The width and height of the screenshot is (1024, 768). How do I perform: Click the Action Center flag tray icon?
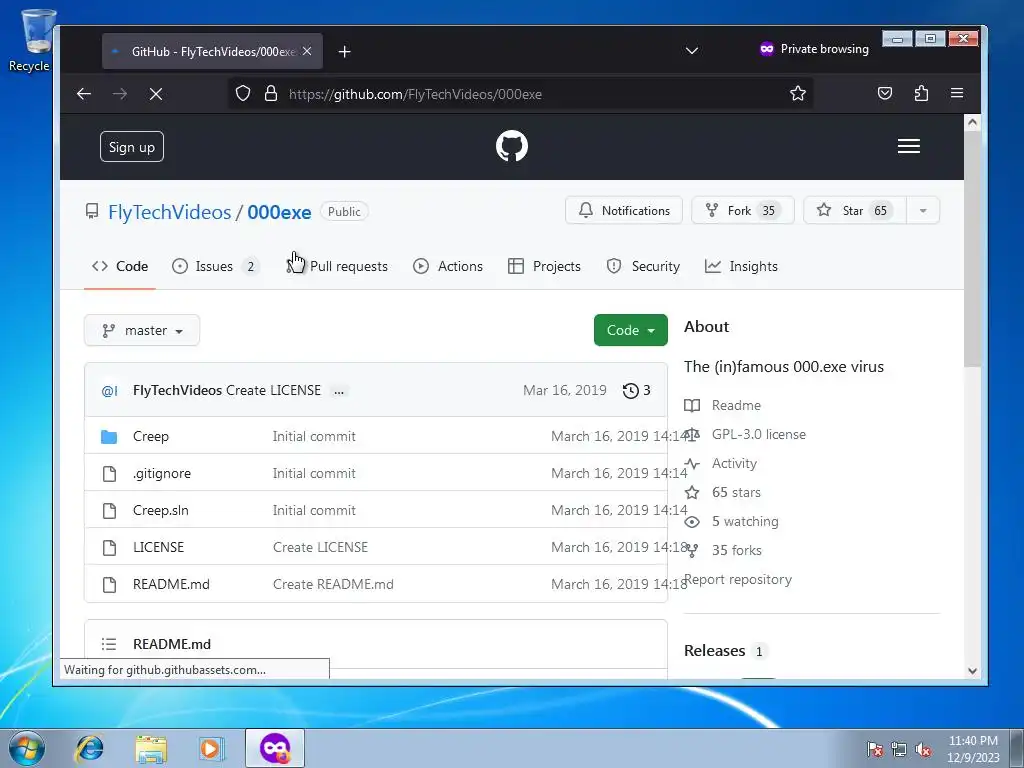[x=874, y=749]
